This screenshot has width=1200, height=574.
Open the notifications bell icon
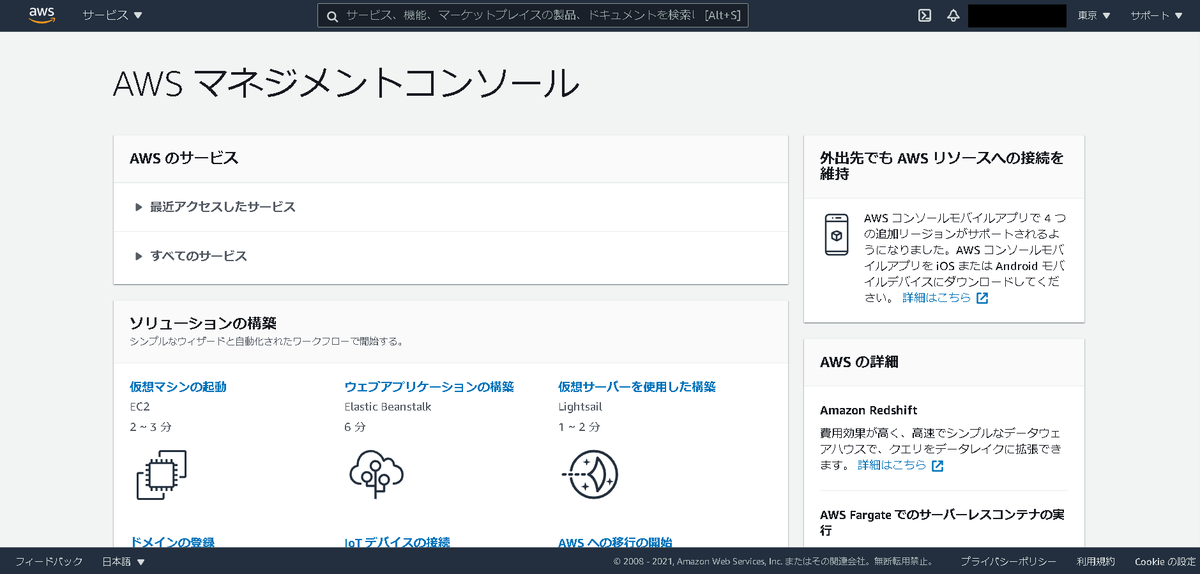[x=953, y=15]
